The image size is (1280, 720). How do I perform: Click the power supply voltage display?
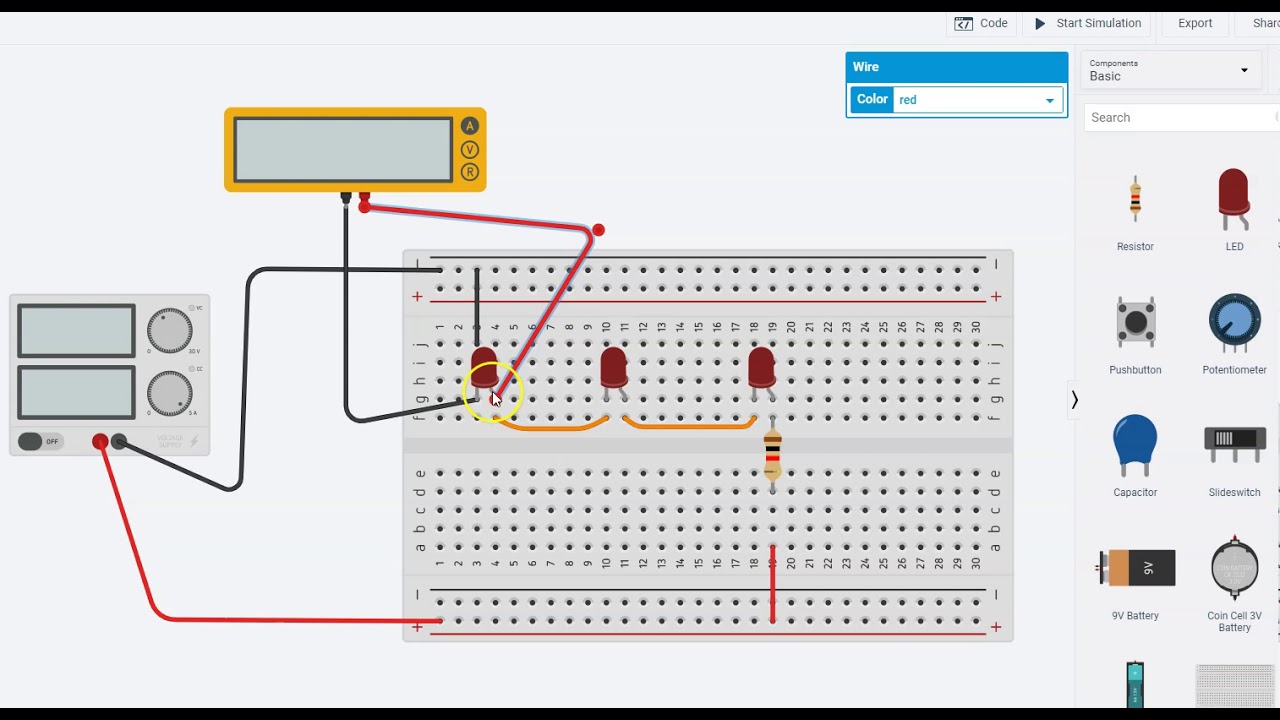(76, 331)
